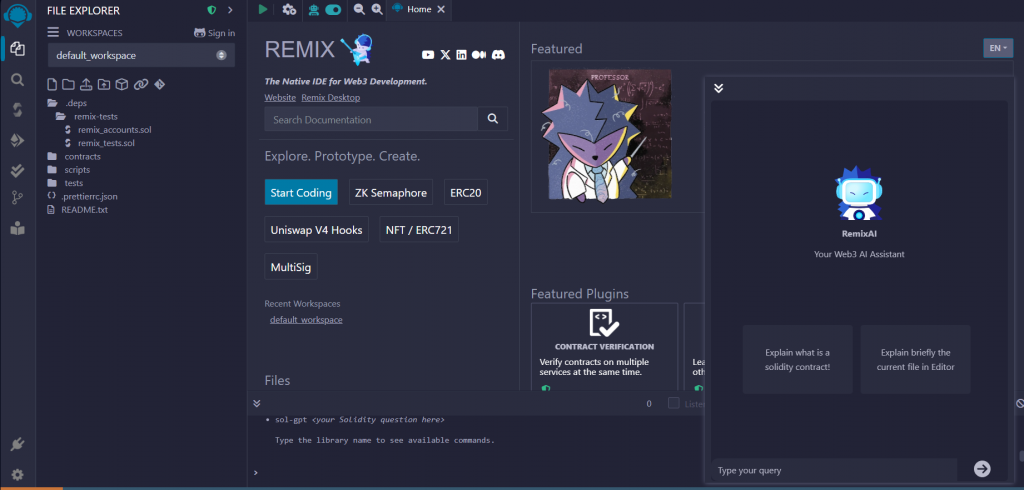Open the LearnEth book icon in the sidebar
This screenshot has width=1024, height=490.
tap(18, 228)
